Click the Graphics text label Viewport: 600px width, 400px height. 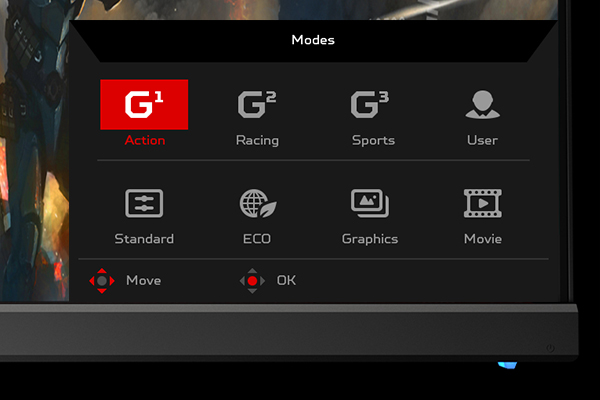coord(370,239)
